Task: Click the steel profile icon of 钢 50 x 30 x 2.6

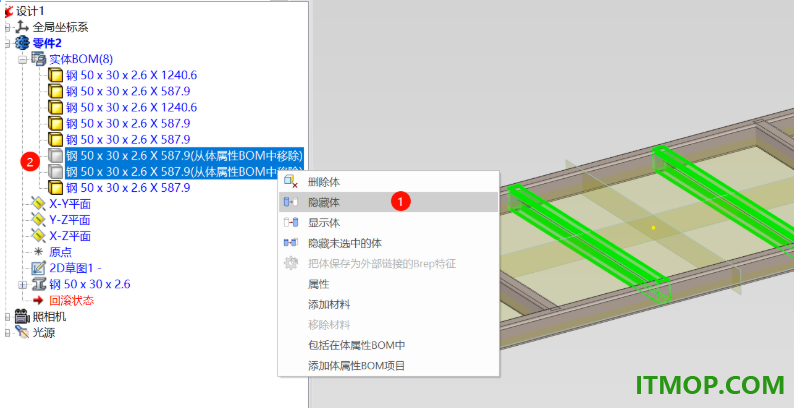Action: pyautogui.click(x=39, y=284)
